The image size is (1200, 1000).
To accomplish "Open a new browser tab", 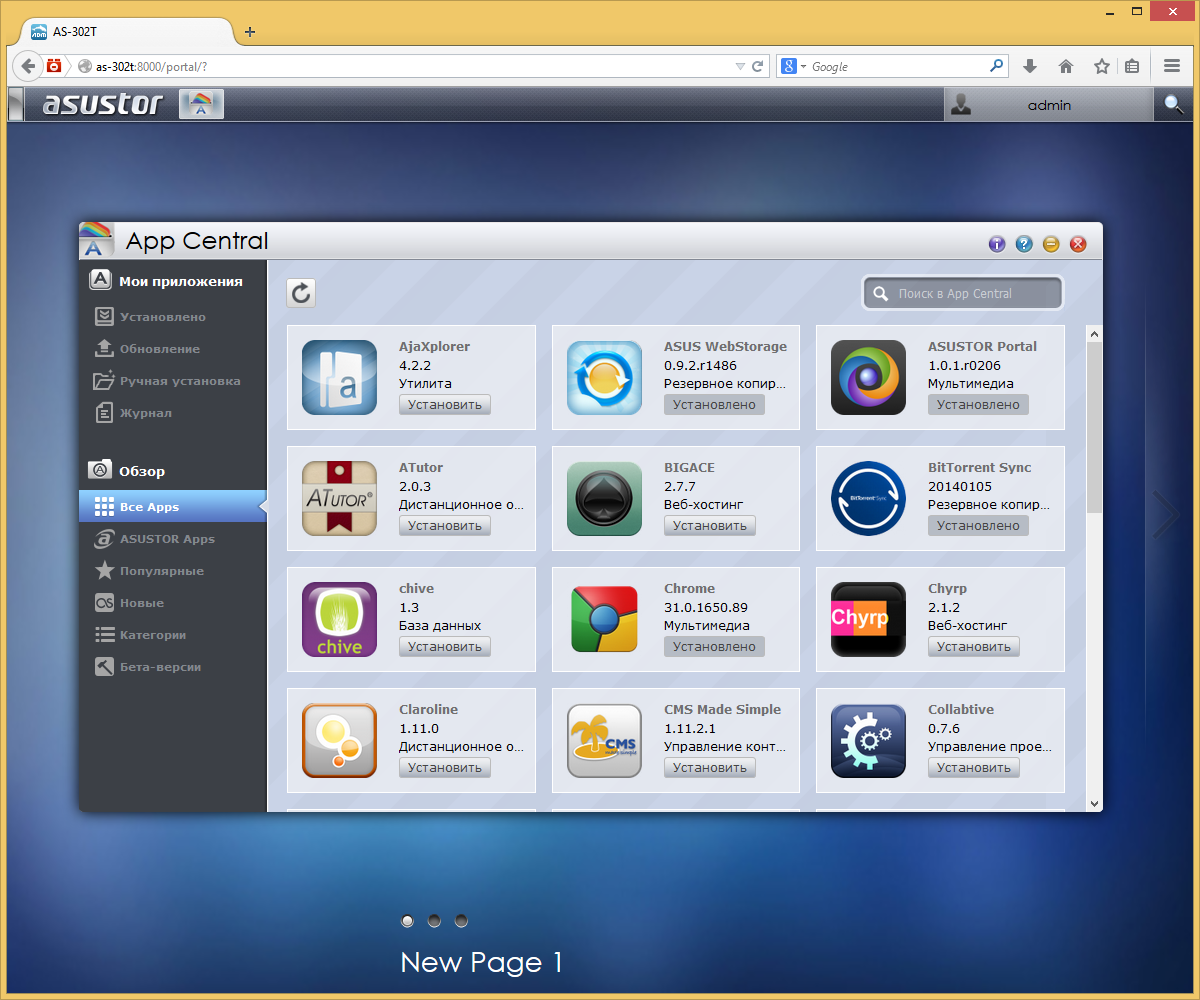I will coord(250,31).
